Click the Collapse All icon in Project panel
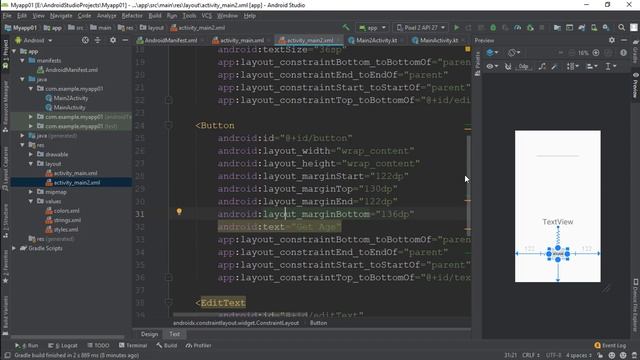Viewport: 640px width, 360px height. pyautogui.click(x=98, y=40)
